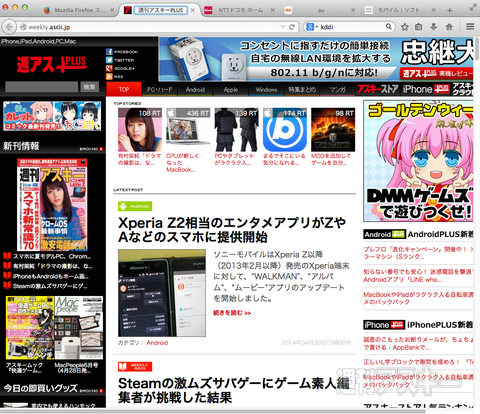
Task: Open the 知らない番号でも安心 LINE who link
Action: (418, 276)
